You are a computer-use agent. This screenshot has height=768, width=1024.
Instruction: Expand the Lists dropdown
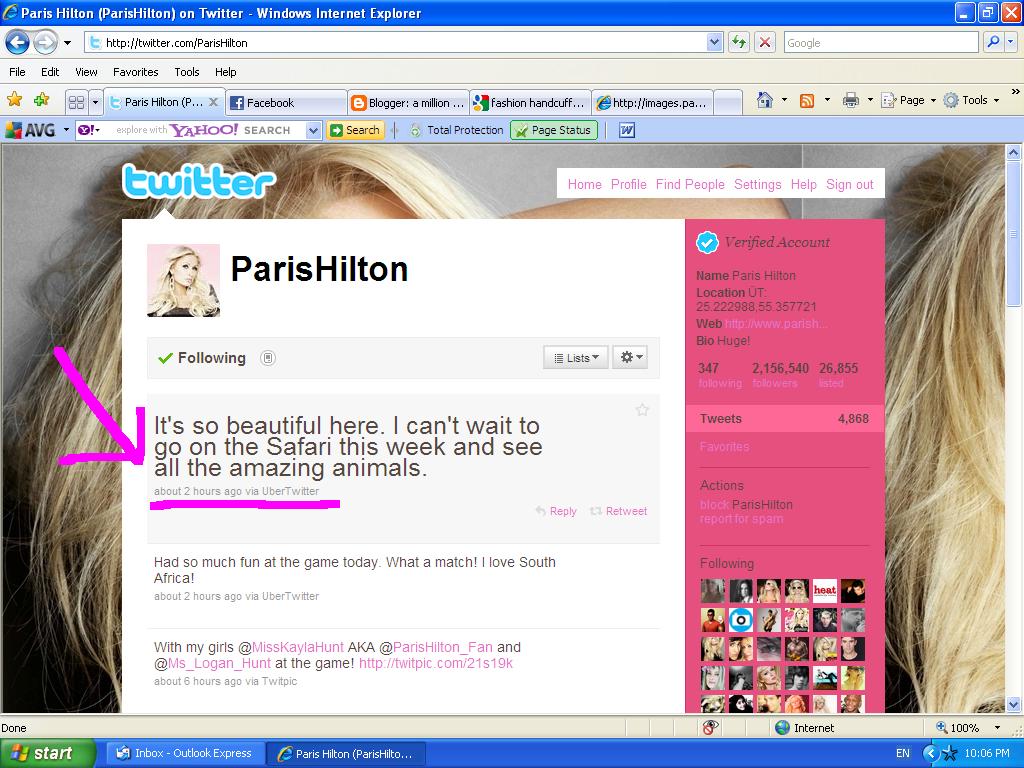pos(575,357)
